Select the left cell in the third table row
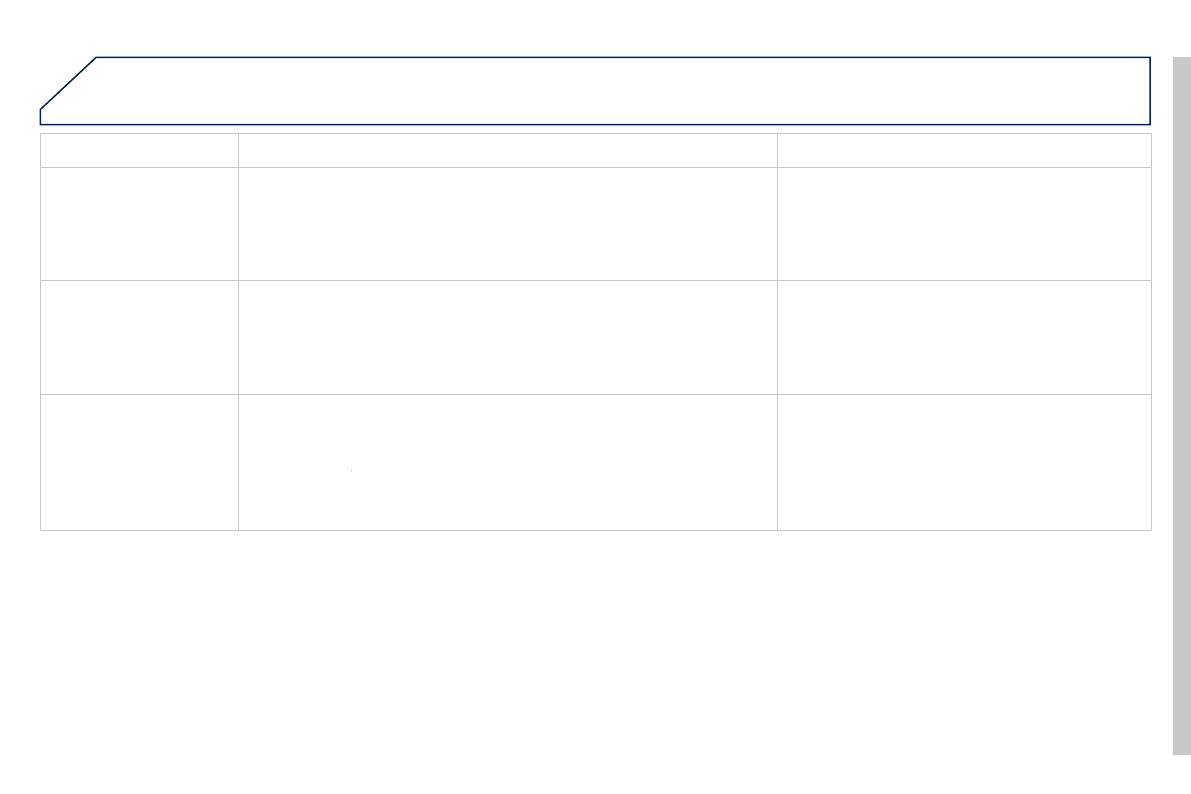1191x794 pixels. point(139,337)
